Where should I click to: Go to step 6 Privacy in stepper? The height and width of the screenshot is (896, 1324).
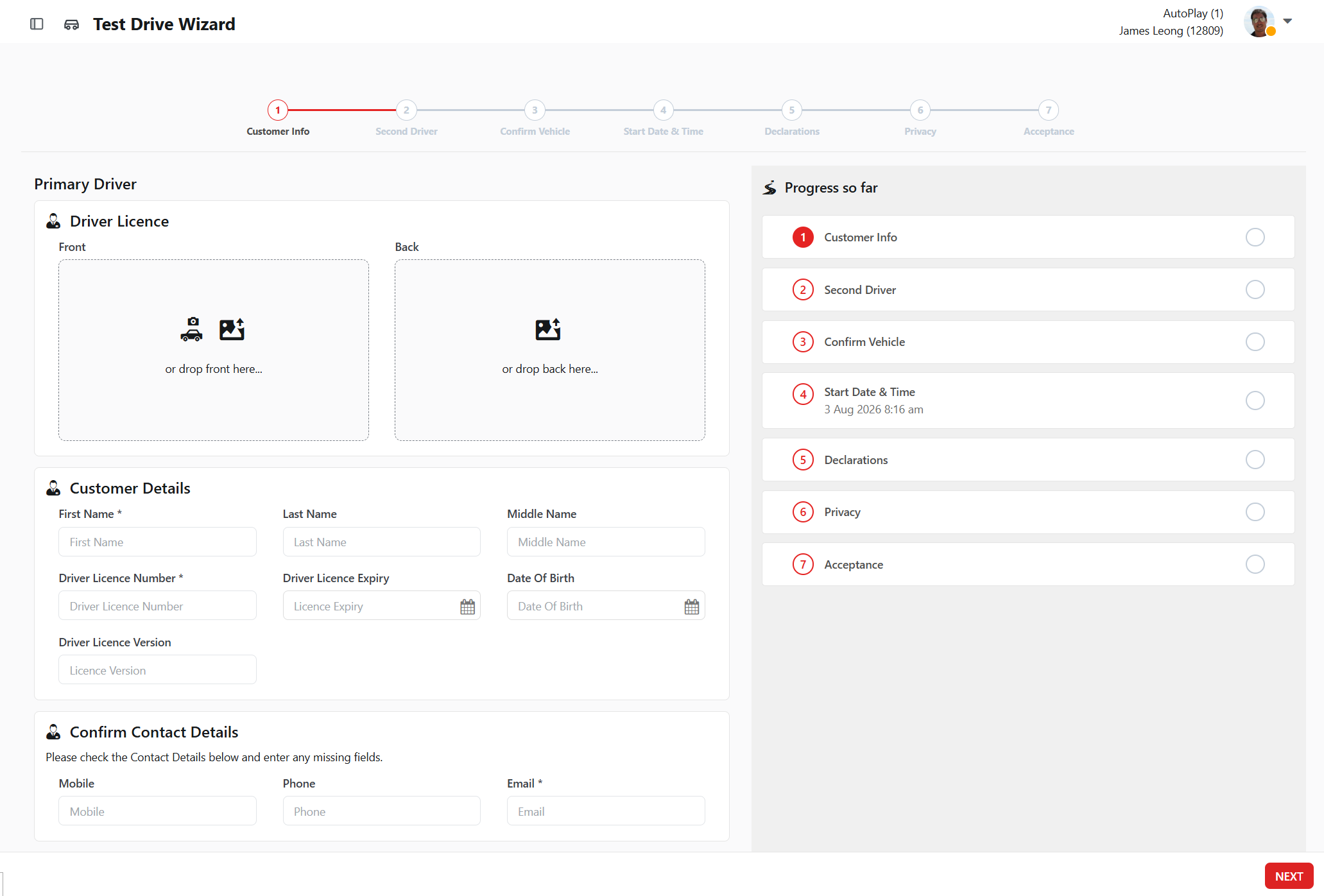pos(920,110)
